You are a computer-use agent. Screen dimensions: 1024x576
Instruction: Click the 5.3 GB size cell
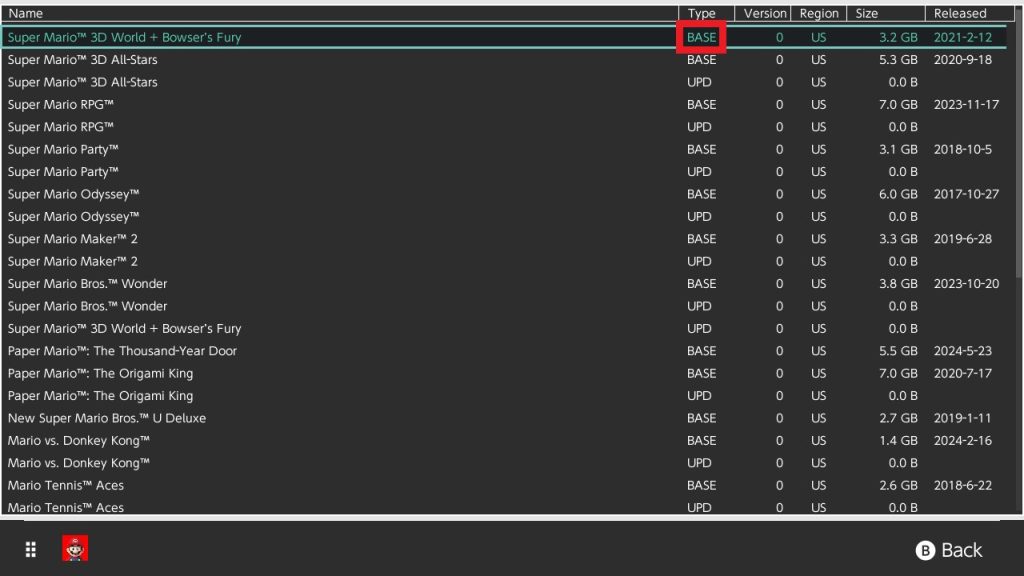pos(898,59)
